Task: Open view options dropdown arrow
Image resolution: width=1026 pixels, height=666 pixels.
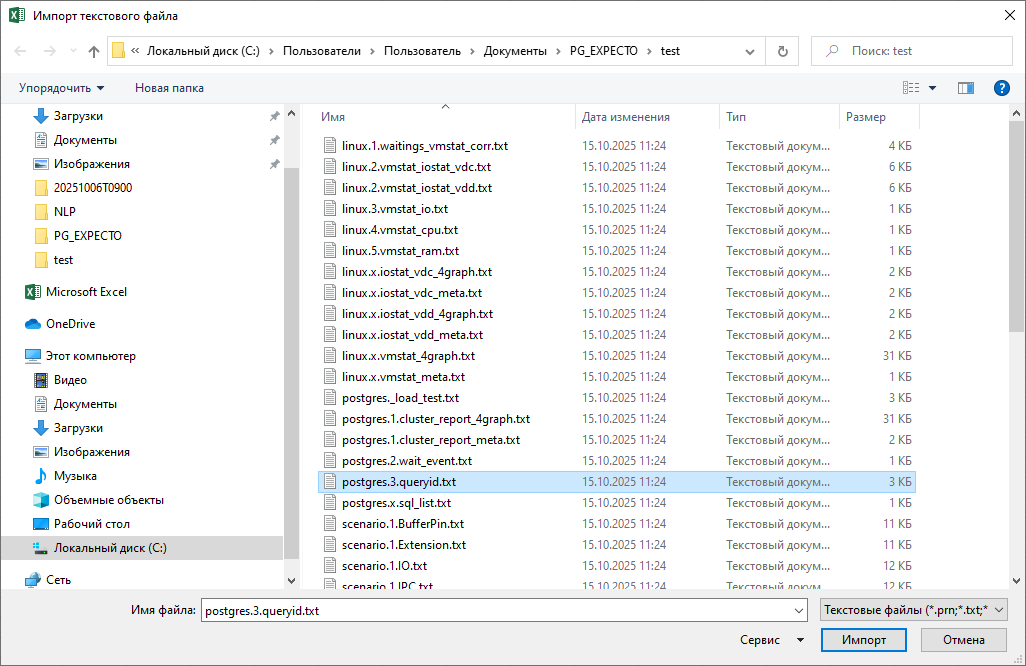Action: [932, 88]
